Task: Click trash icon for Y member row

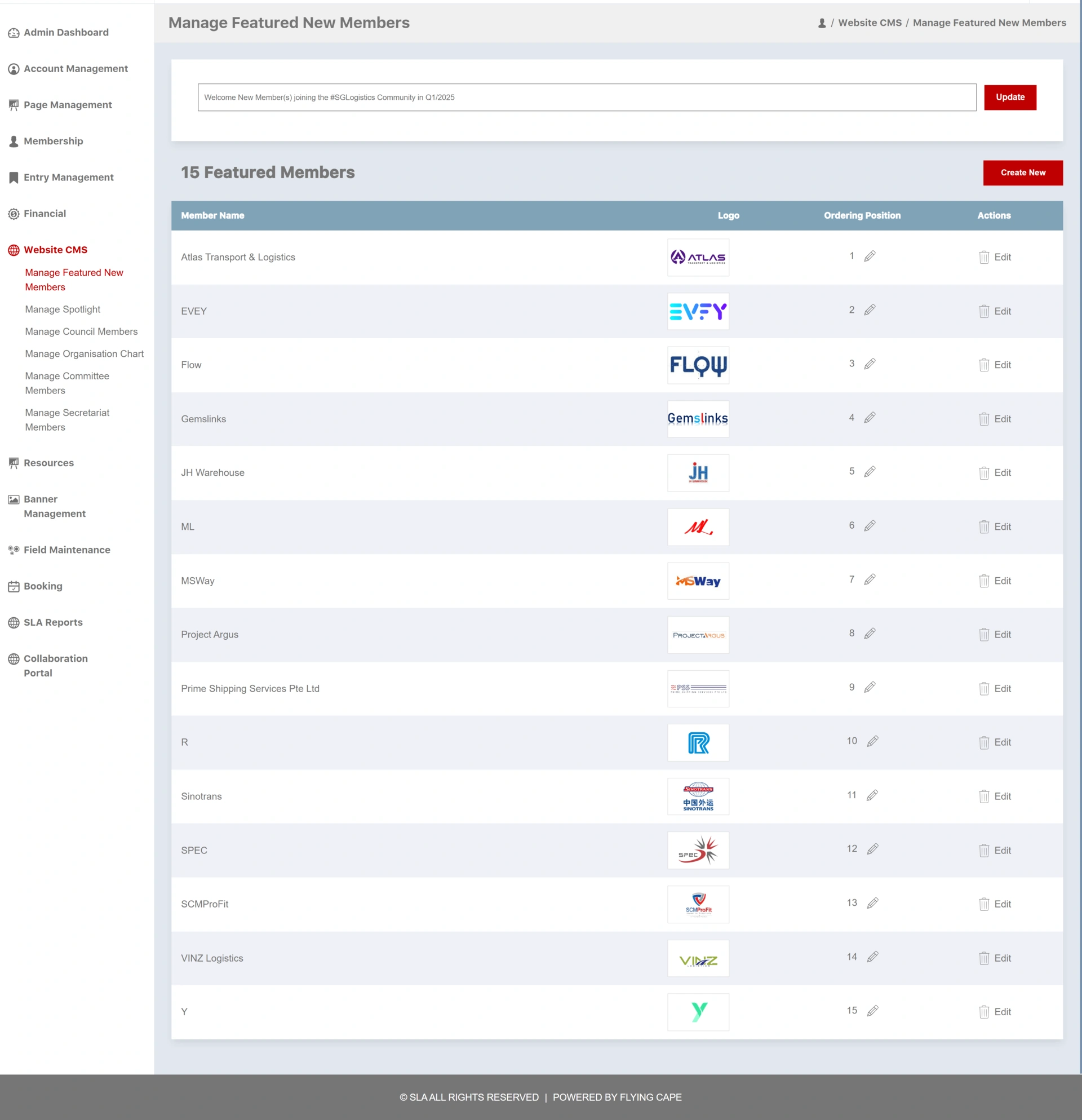Action: (984, 1011)
